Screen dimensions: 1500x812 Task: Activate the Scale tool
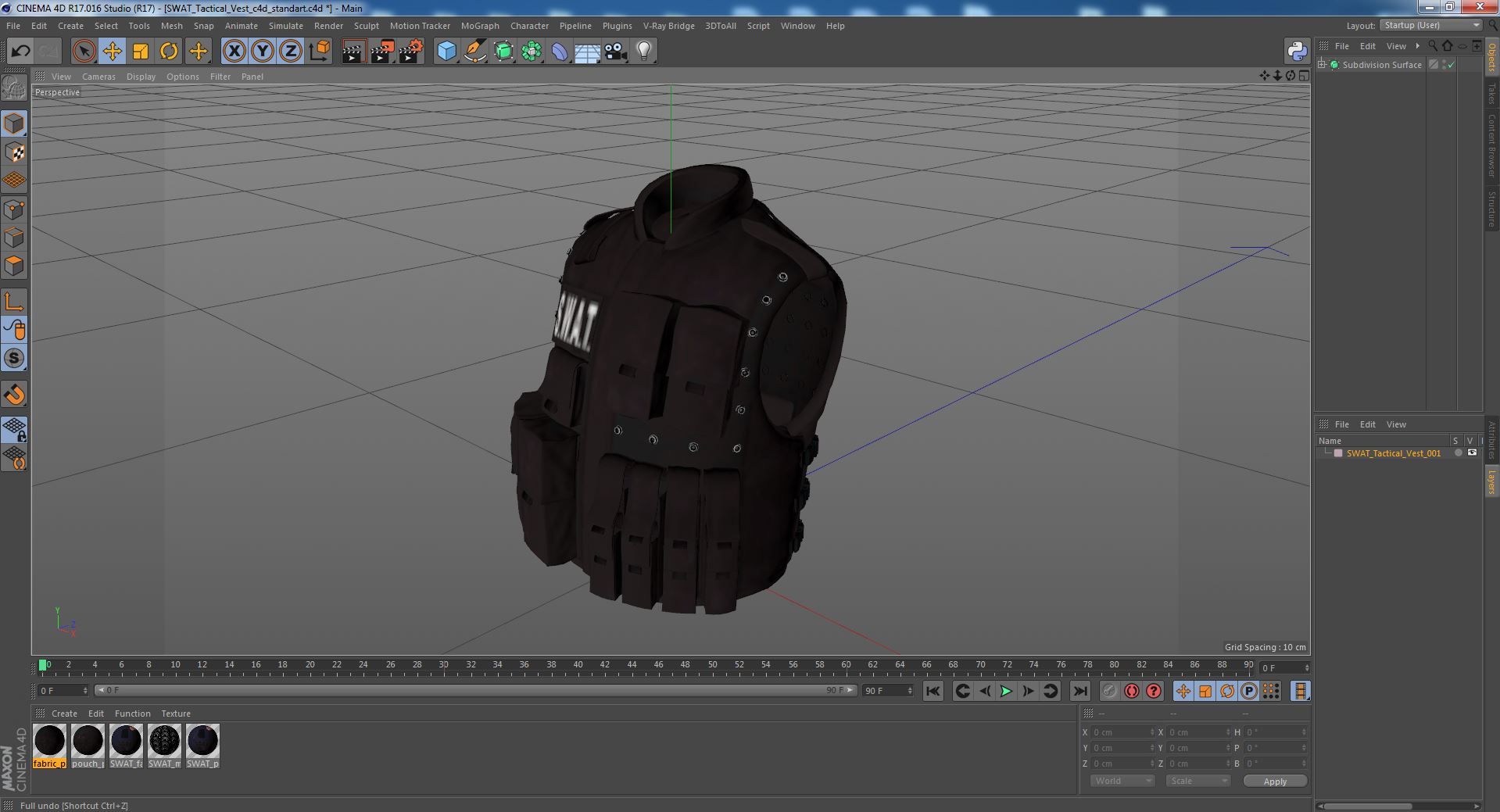click(x=141, y=52)
